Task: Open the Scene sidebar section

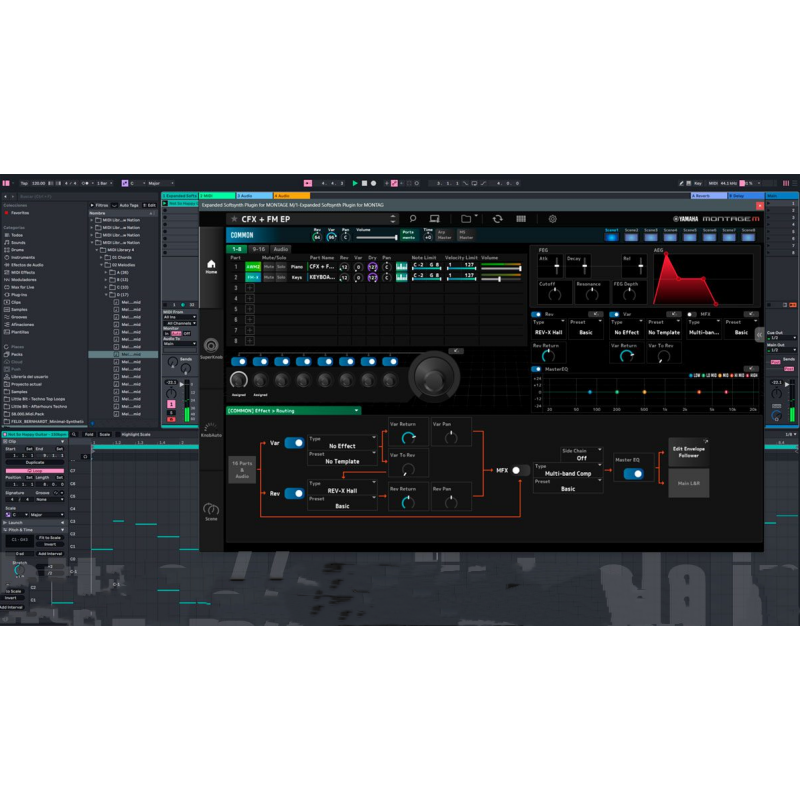Action: click(x=211, y=512)
